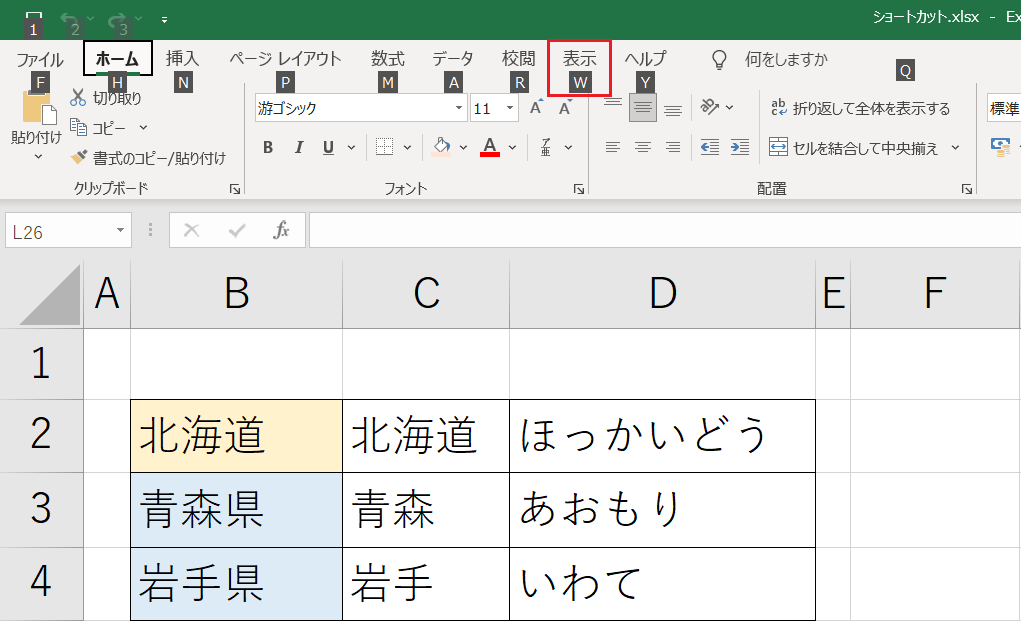The image size is (1021, 621).
Task: Align text to bottom
Action: tap(673, 109)
